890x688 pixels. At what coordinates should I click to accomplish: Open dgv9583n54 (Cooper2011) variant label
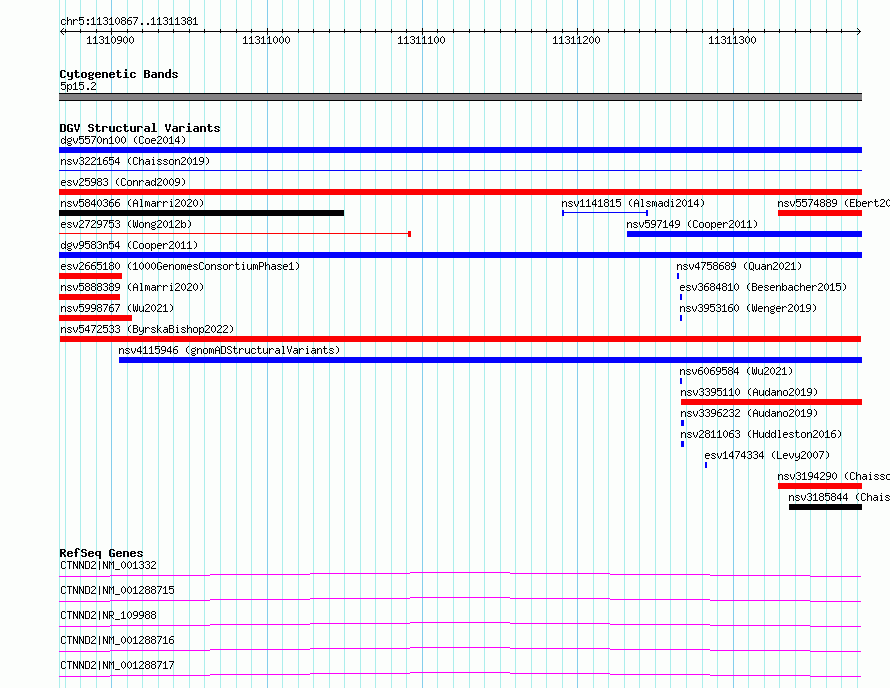point(129,245)
